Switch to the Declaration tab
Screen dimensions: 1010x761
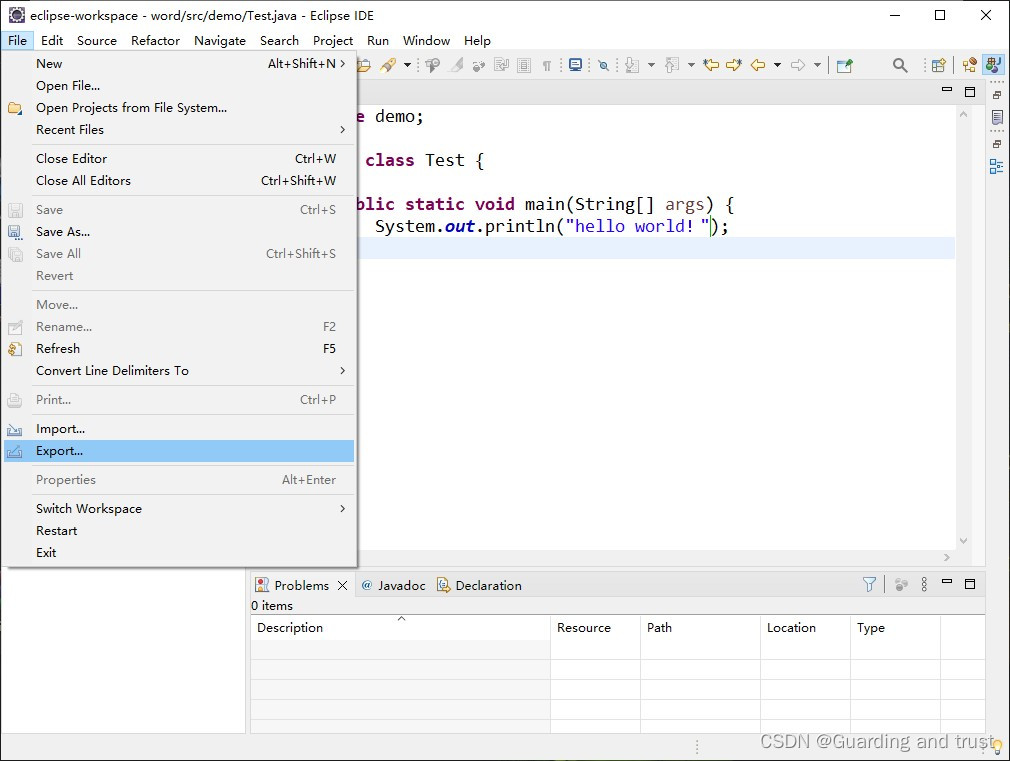click(x=479, y=585)
